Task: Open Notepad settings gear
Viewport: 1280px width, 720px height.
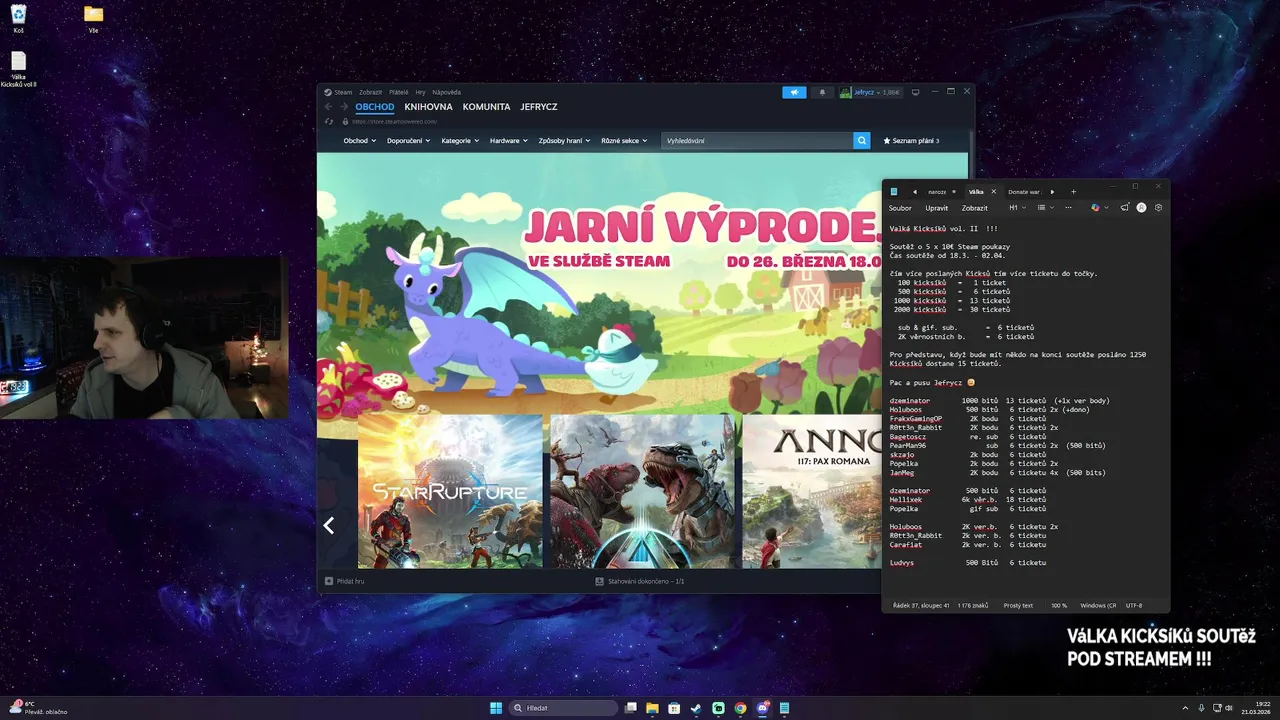Action: (x=1159, y=208)
